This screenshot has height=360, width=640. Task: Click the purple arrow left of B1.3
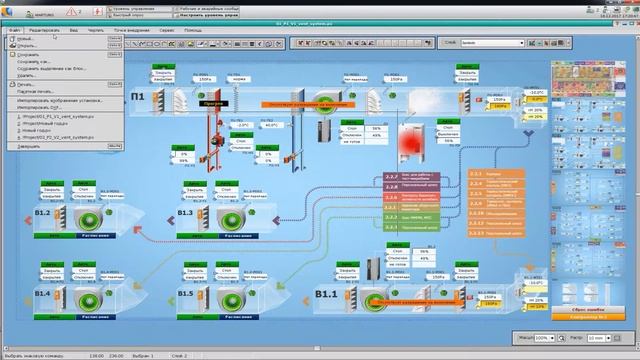point(171,221)
